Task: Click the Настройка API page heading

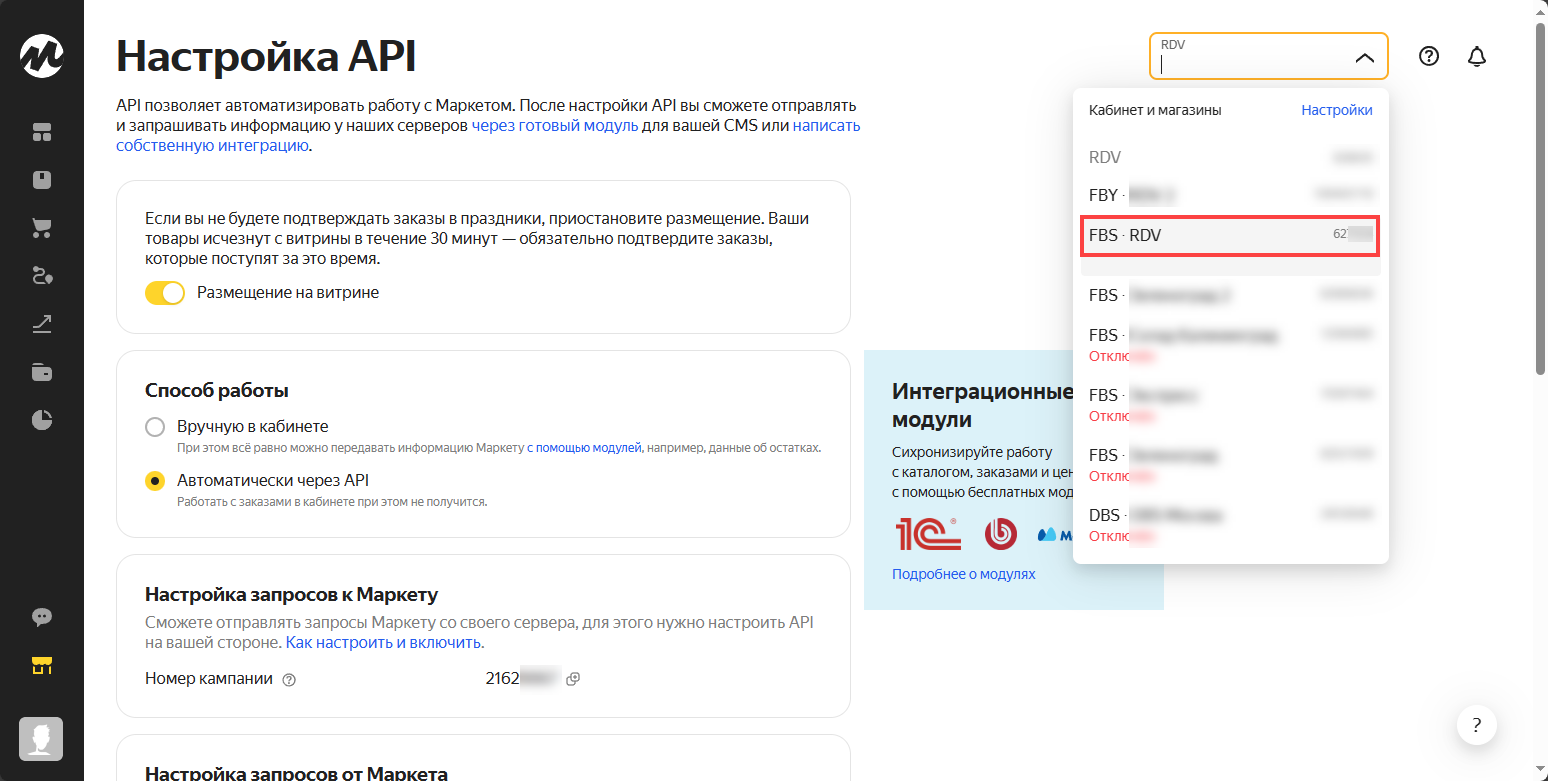Action: coord(266,56)
